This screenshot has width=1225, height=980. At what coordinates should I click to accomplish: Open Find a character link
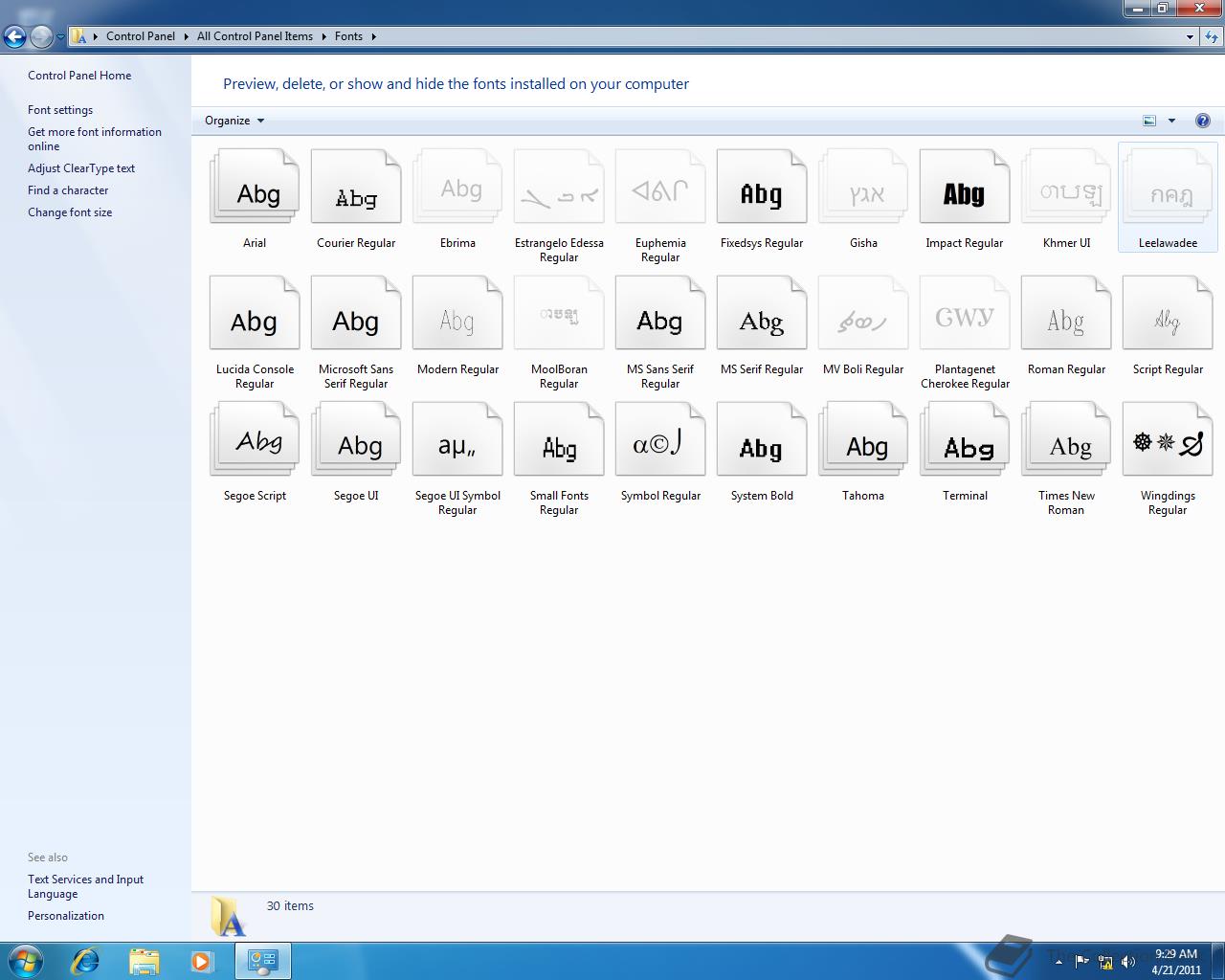coord(68,190)
